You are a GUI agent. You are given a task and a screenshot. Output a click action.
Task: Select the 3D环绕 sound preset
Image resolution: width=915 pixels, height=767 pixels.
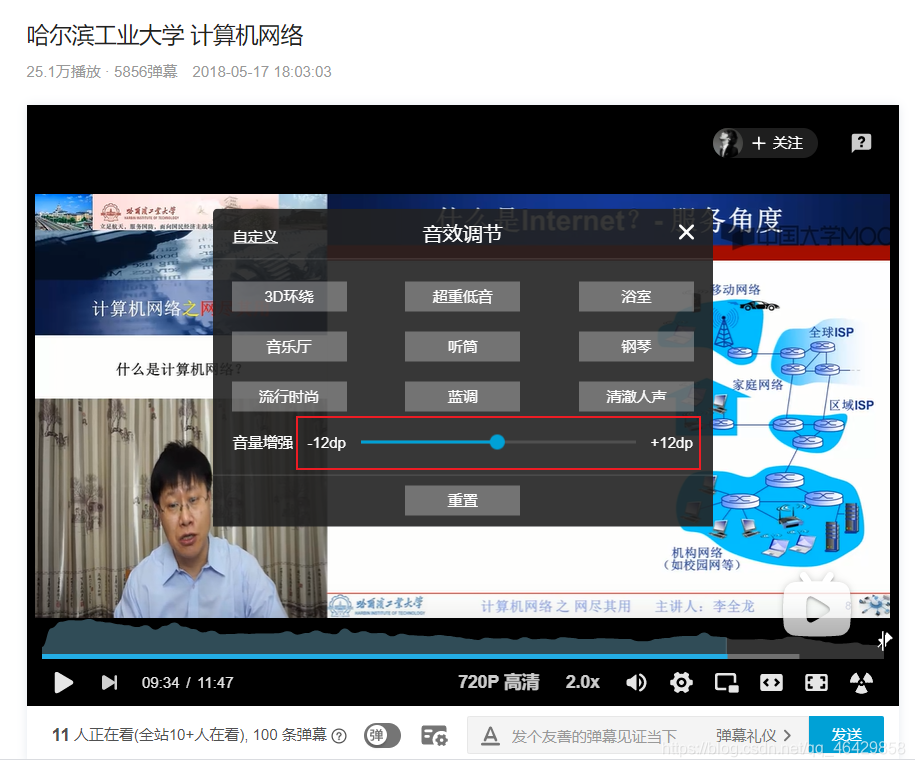click(x=289, y=297)
